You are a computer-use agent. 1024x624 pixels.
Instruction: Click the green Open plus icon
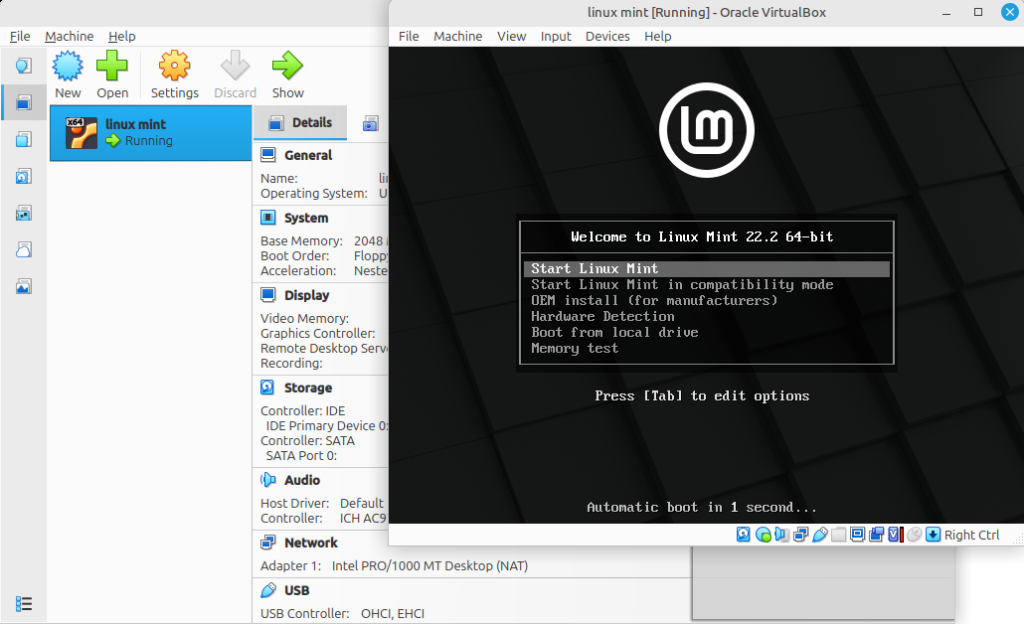(112, 68)
